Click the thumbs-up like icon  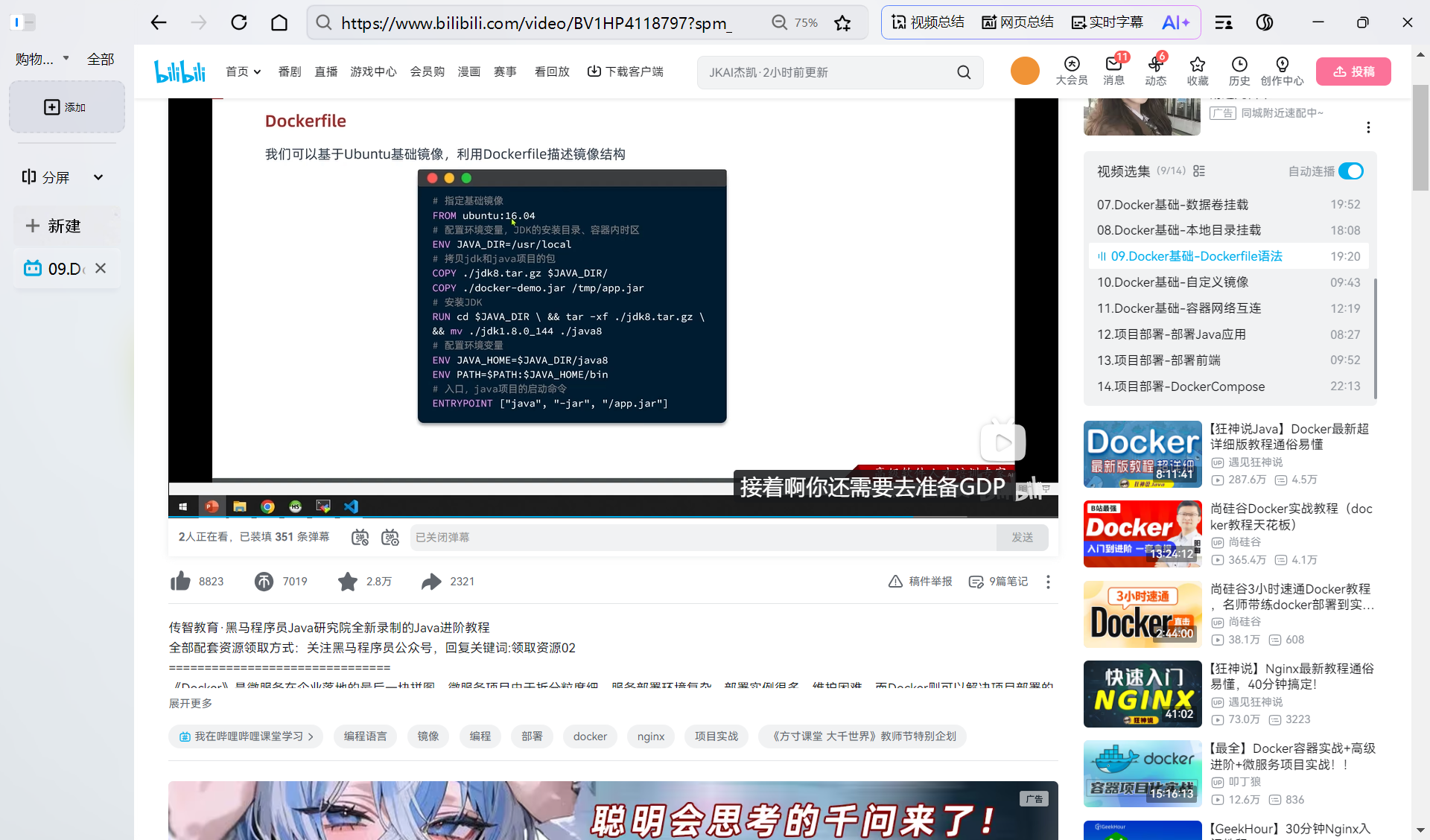click(x=180, y=581)
